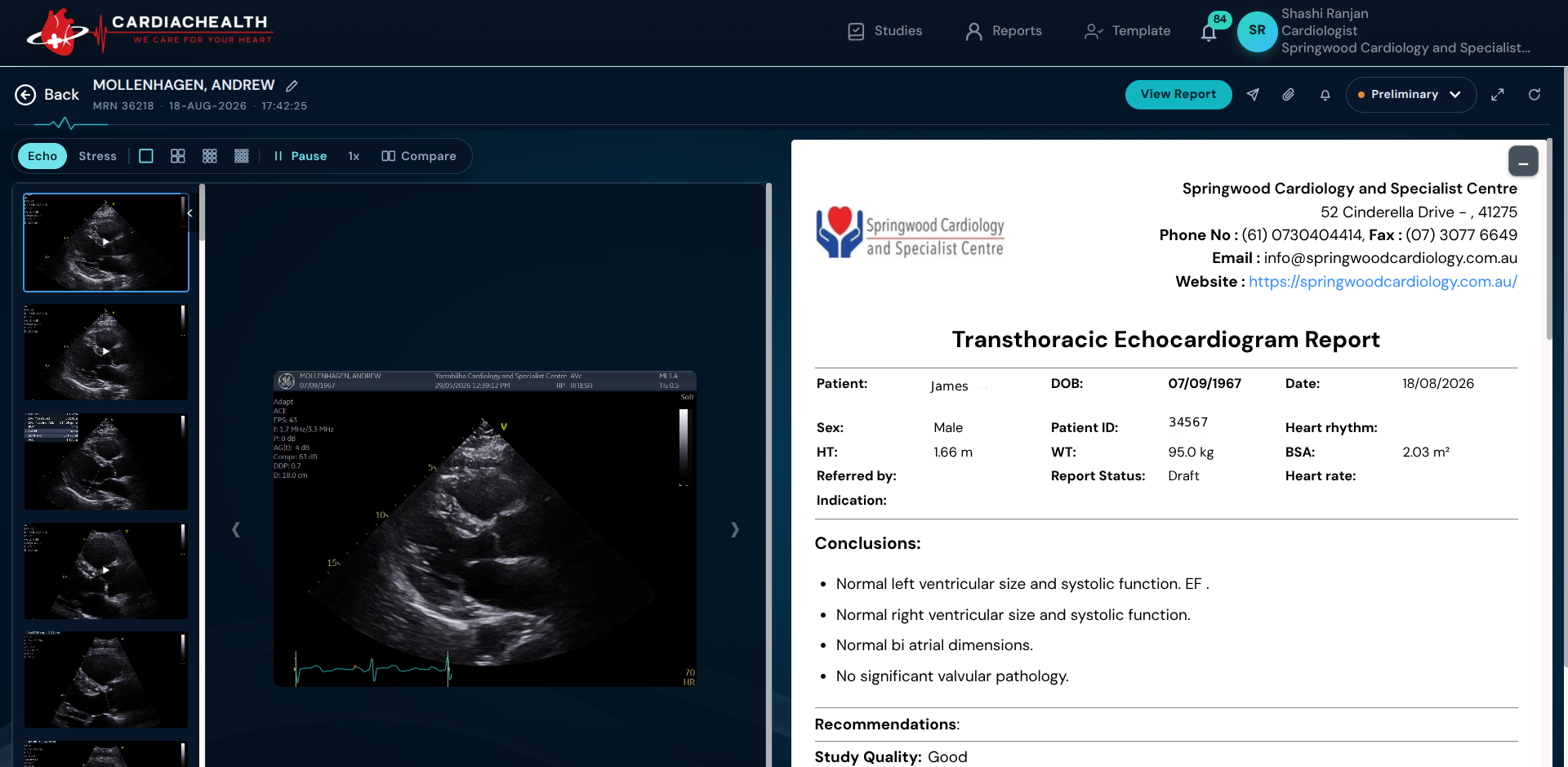The width and height of the screenshot is (1568, 767).
Task: Open the Studies menu
Action: (x=885, y=31)
